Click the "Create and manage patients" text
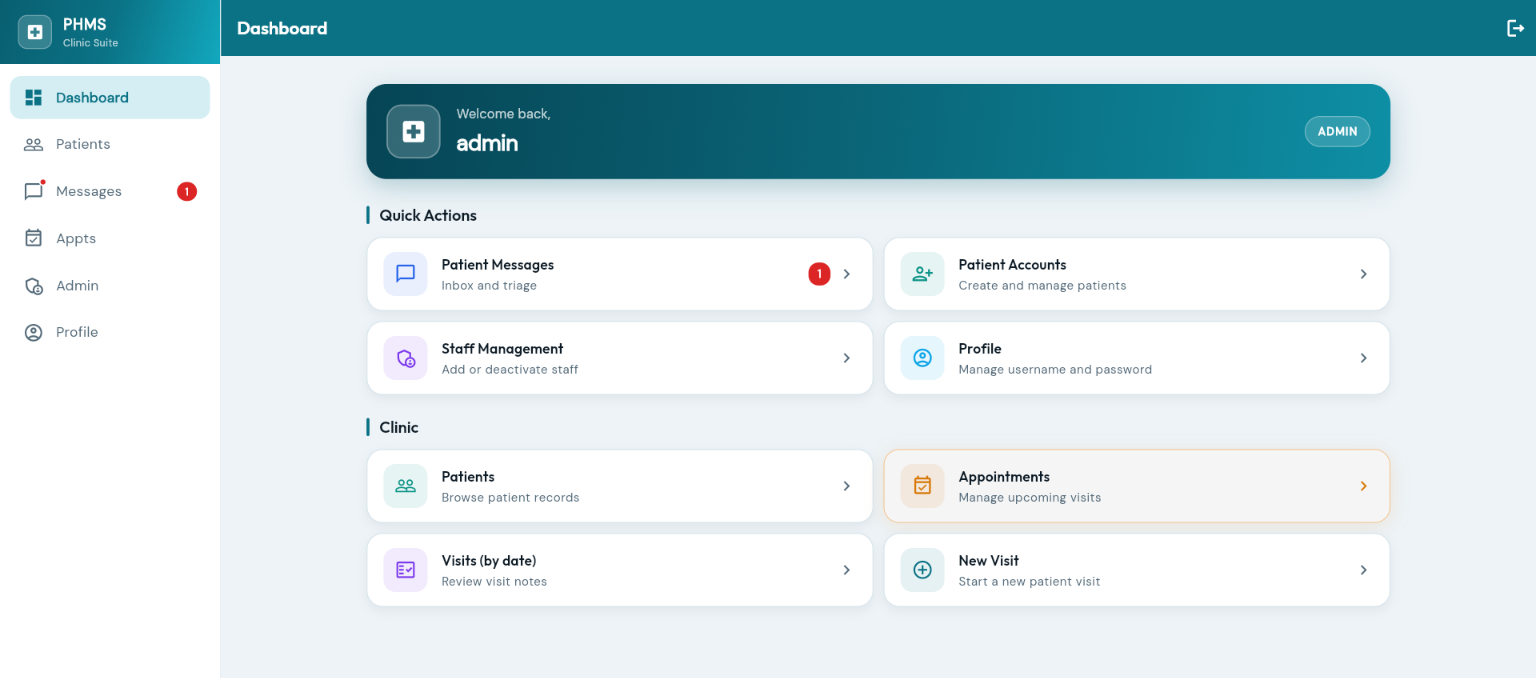 (x=1042, y=285)
